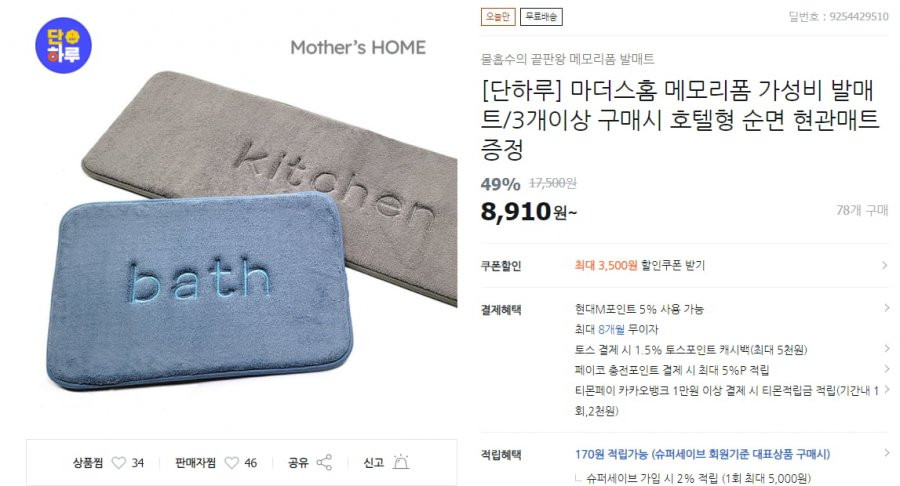The height and width of the screenshot is (486, 900).
Task: Click the 최대 8개월 무이자 text
Action: pos(616,329)
